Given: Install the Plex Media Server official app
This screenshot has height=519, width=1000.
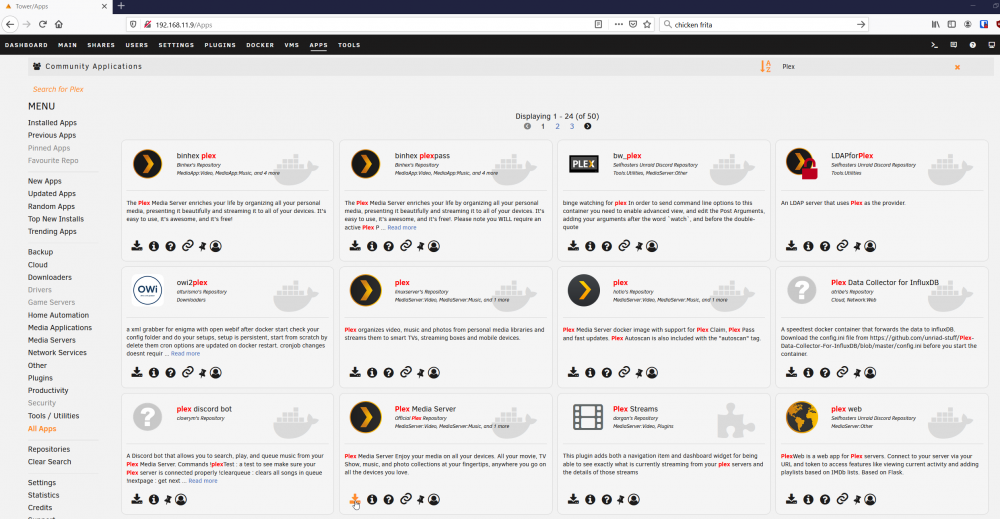Looking at the screenshot, I should click(355, 500).
